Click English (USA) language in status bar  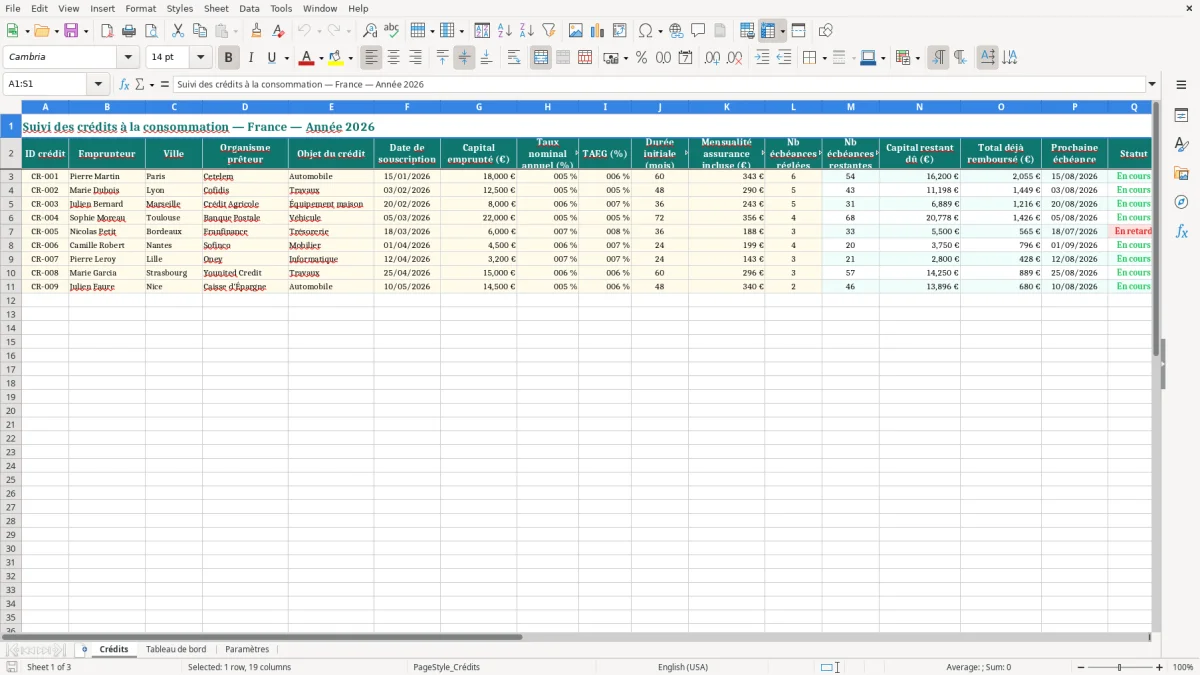683,667
